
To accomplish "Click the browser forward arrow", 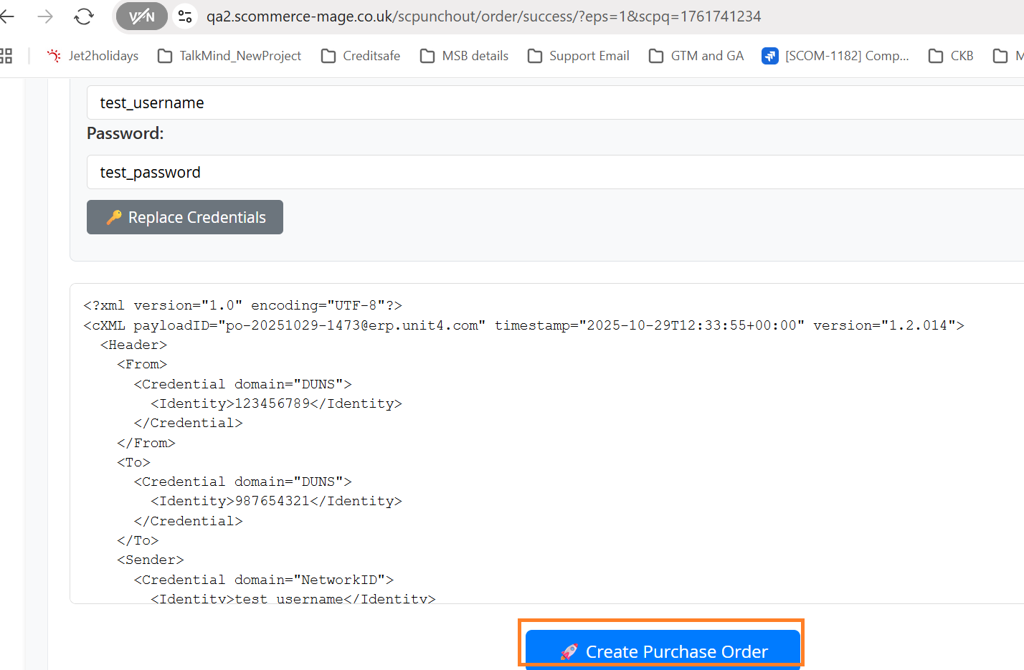I will coord(45,16).
